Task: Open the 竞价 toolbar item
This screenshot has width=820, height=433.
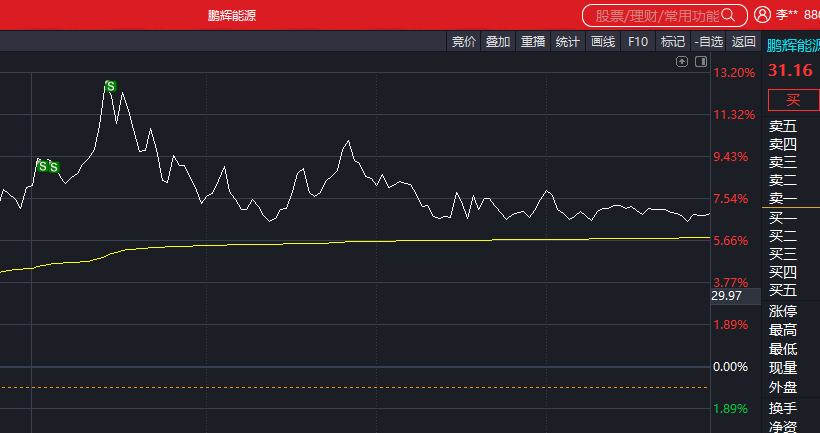Action: pos(463,42)
